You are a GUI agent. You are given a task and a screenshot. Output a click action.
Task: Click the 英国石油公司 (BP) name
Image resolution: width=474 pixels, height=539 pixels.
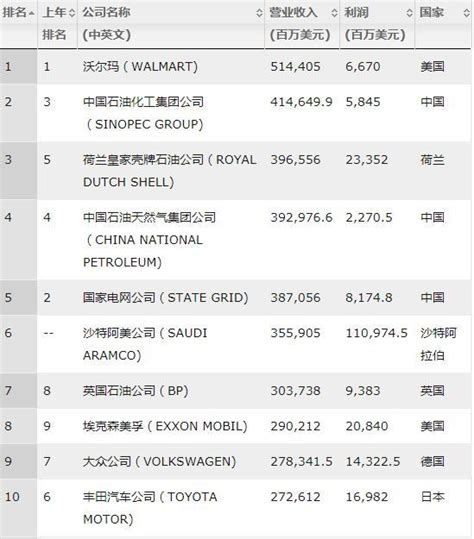tap(135, 391)
